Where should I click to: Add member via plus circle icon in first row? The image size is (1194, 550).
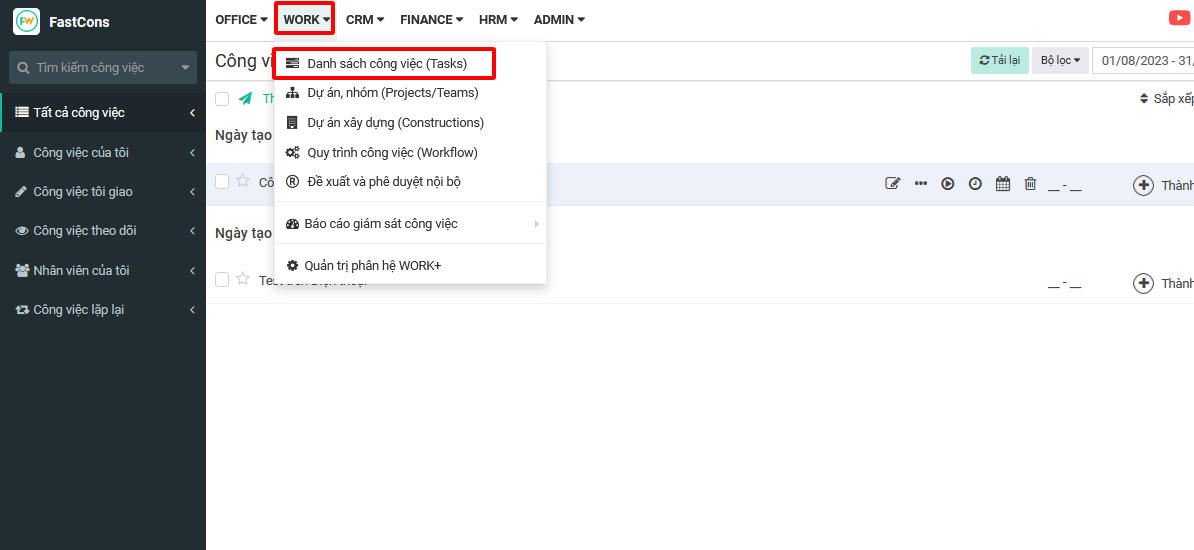[1143, 185]
